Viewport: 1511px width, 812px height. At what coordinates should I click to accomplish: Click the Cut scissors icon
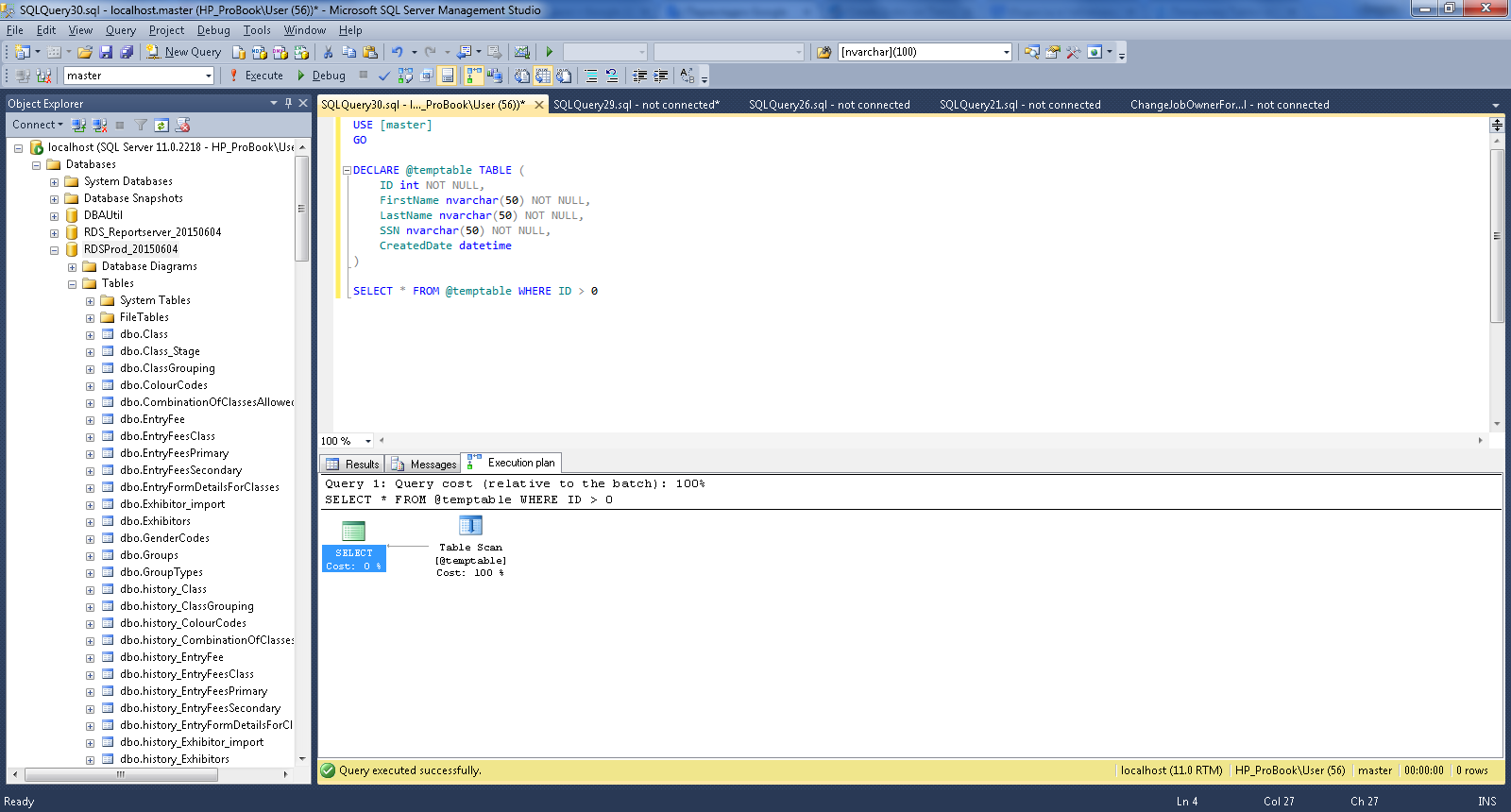click(x=328, y=52)
